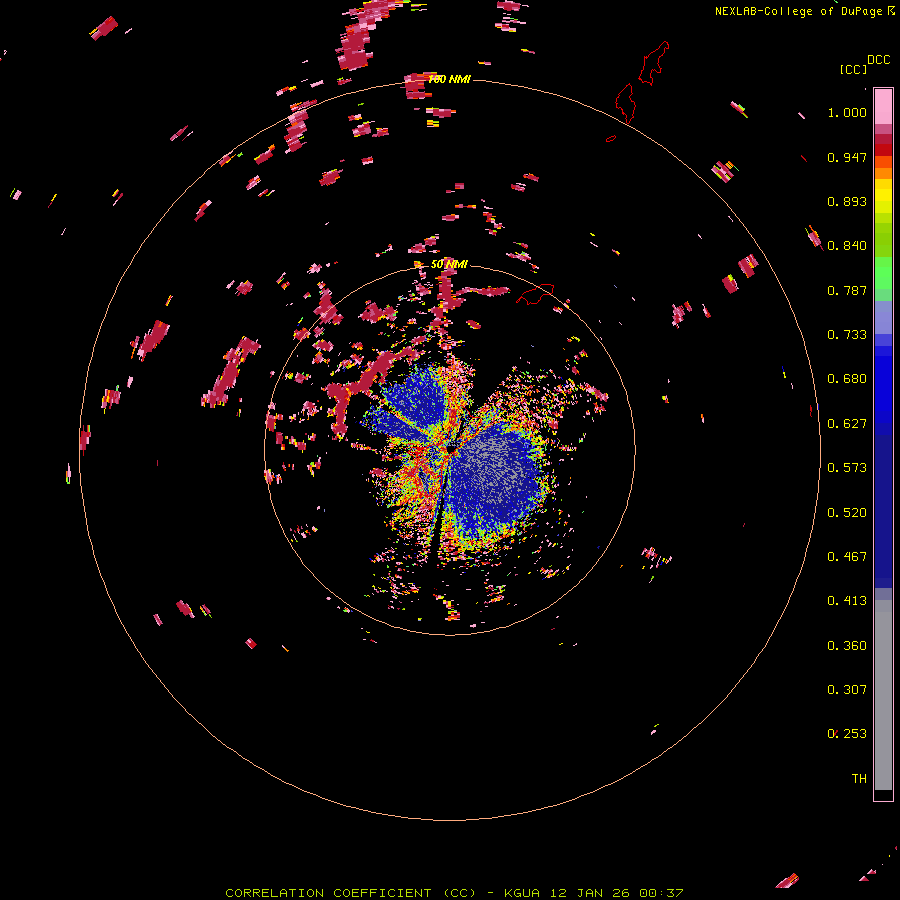Image resolution: width=900 pixels, height=900 pixels.
Task: Select the 0.520 scale value
Action: tap(847, 513)
